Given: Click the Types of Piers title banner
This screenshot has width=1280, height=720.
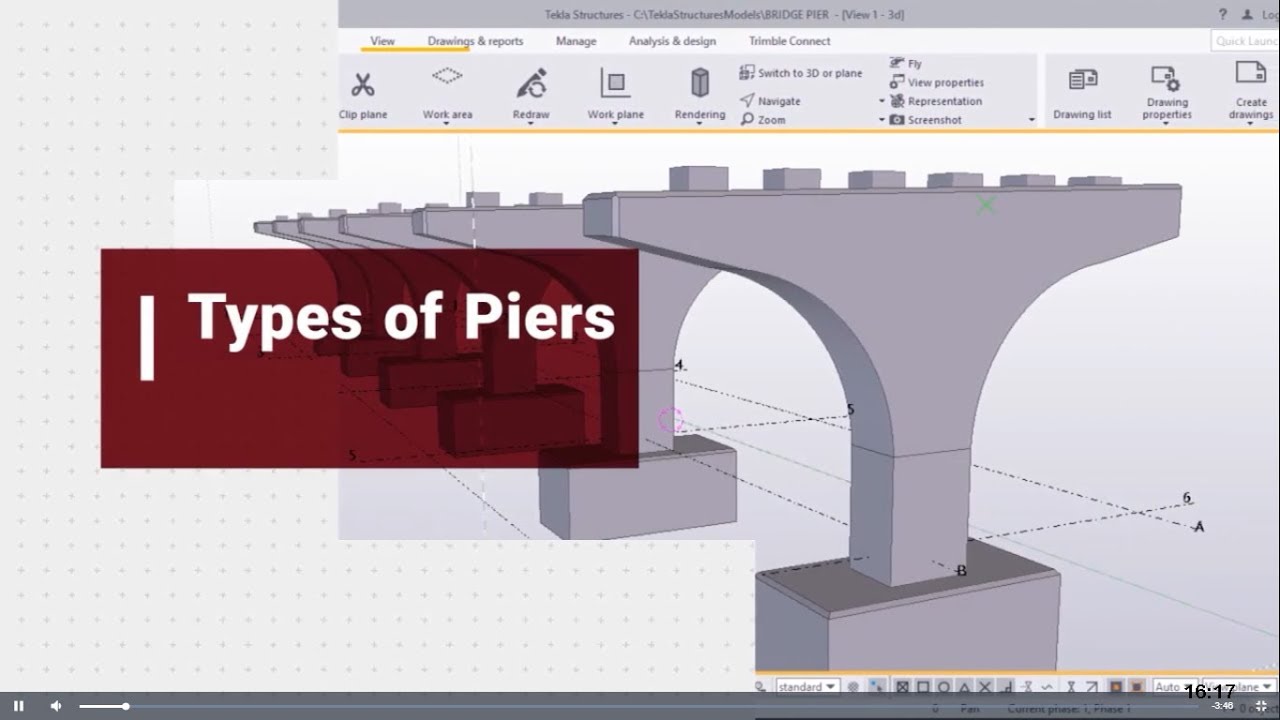Looking at the screenshot, I should tap(369, 358).
